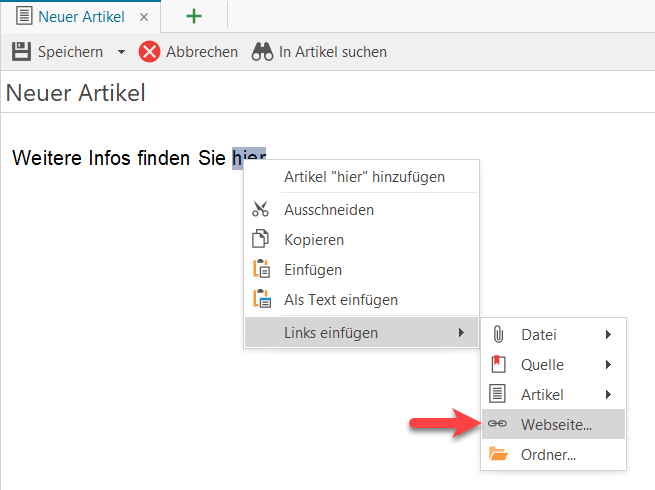The height and width of the screenshot is (490, 655).
Task: Click the orange folder Ordner icon
Action: point(498,454)
